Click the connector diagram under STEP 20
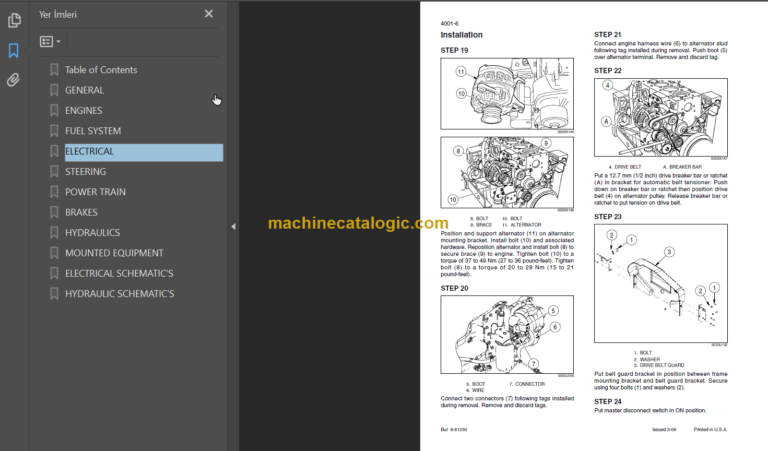This screenshot has width=768, height=451. coord(507,334)
